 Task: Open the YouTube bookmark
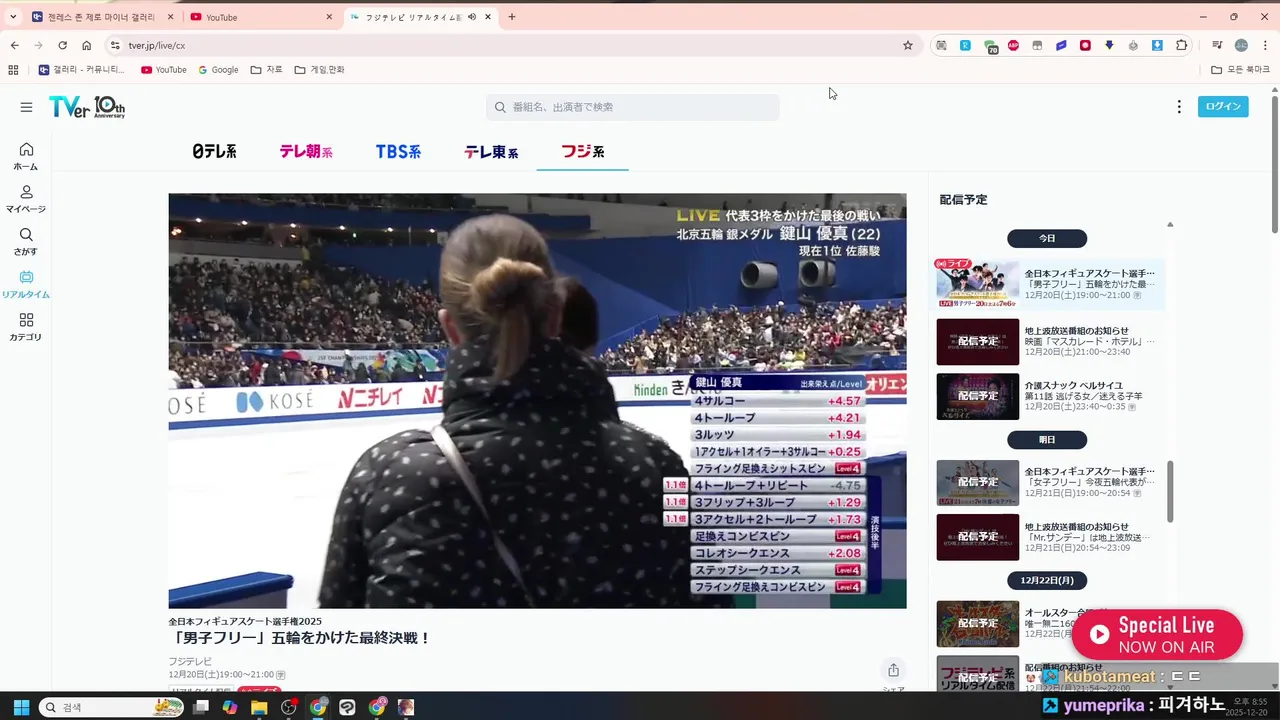click(164, 70)
